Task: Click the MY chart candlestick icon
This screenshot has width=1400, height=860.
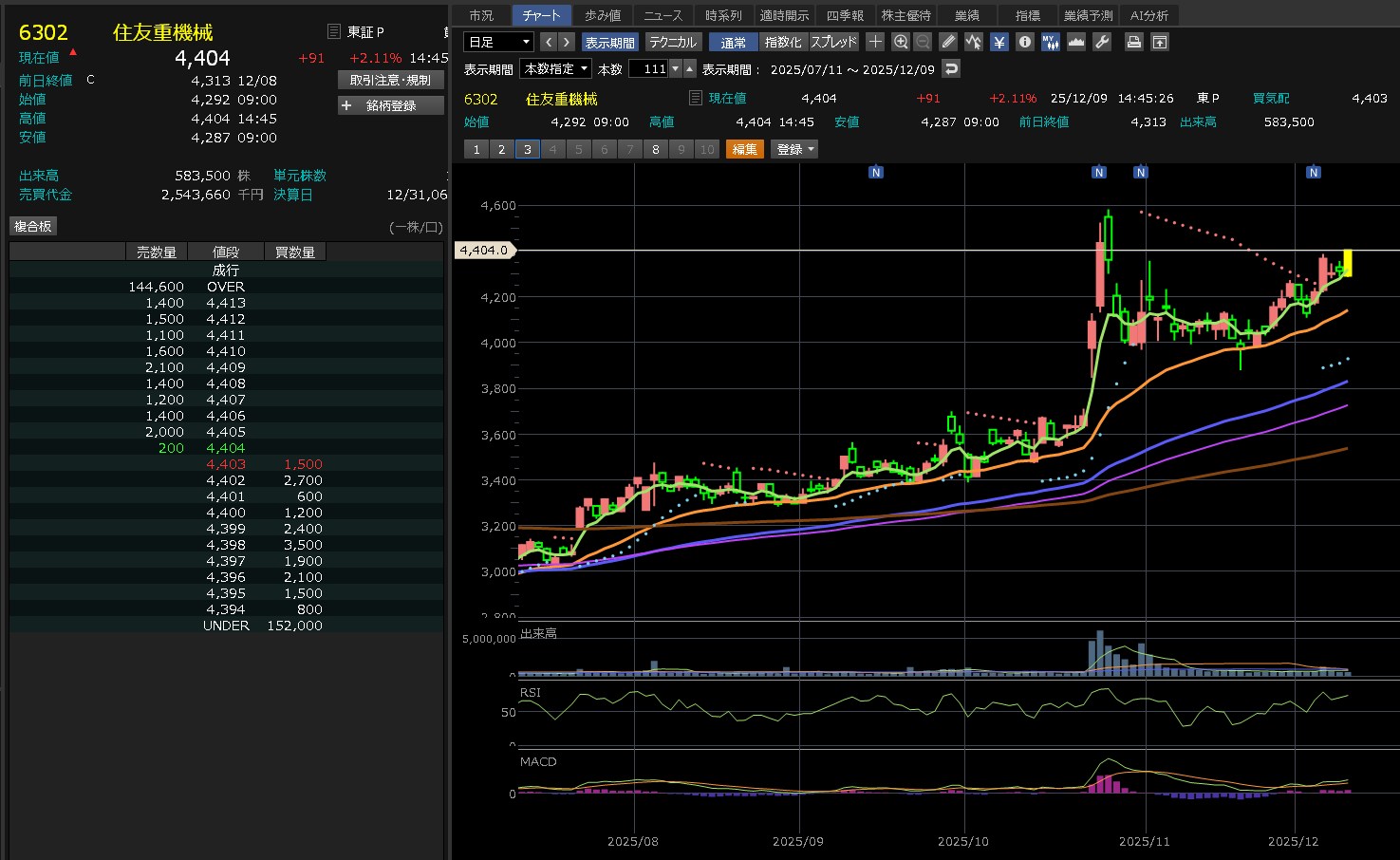Action: (x=1050, y=42)
